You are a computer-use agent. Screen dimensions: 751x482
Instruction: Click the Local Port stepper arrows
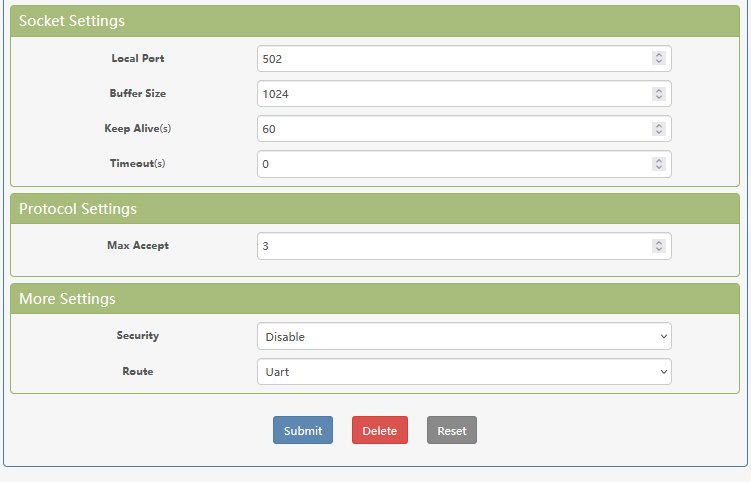(658, 59)
